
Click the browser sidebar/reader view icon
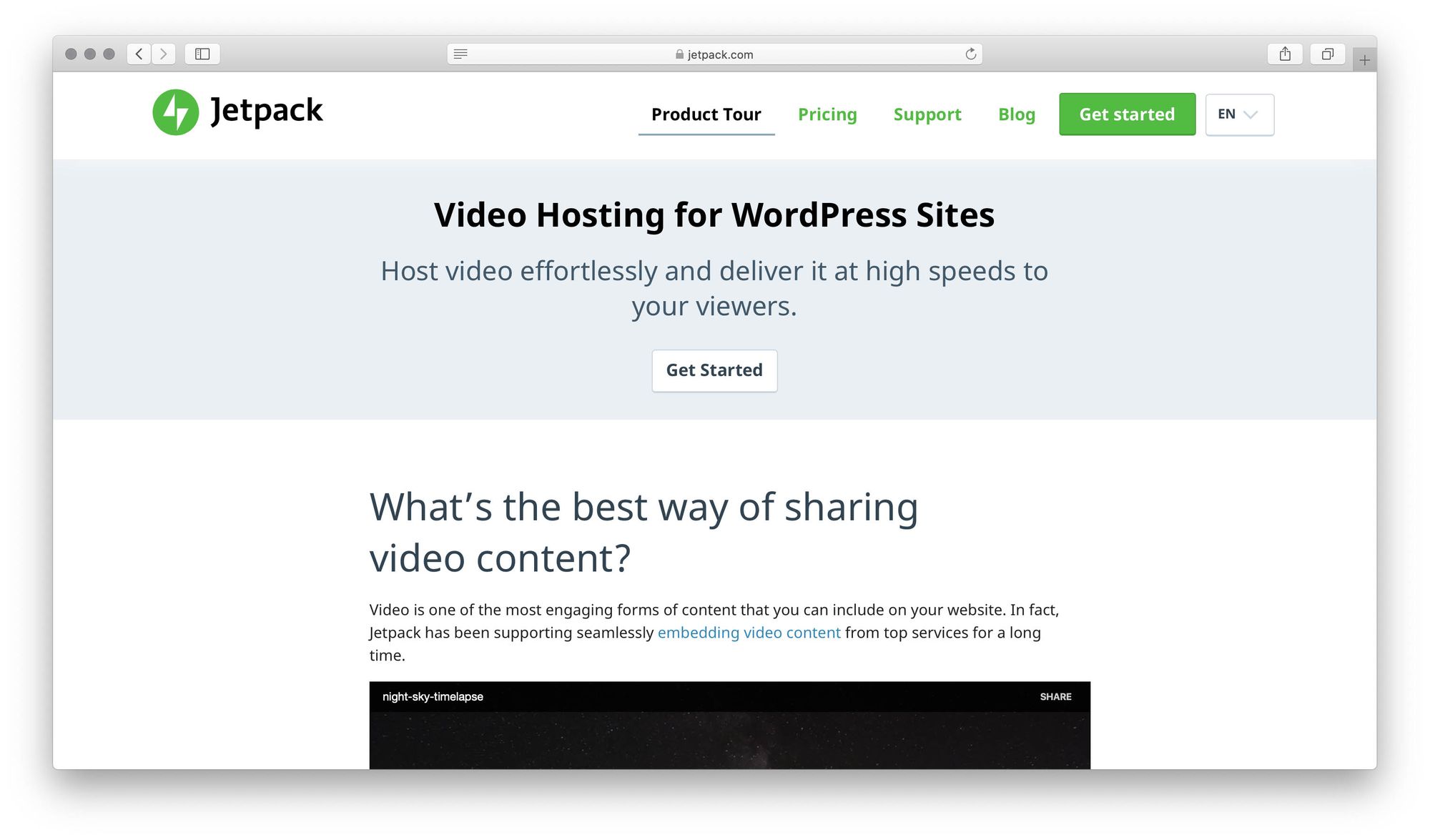point(203,54)
